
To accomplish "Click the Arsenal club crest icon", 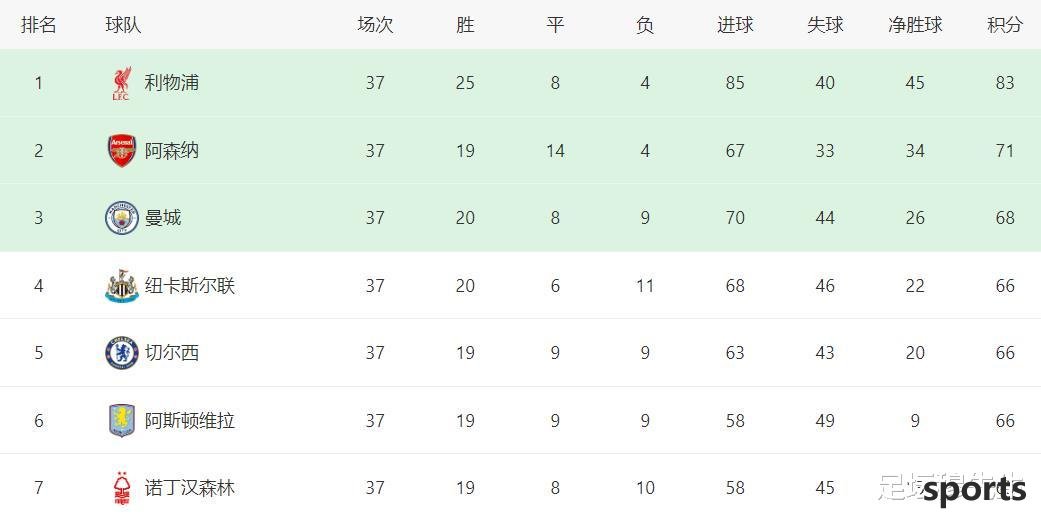I will click(122, 151).
